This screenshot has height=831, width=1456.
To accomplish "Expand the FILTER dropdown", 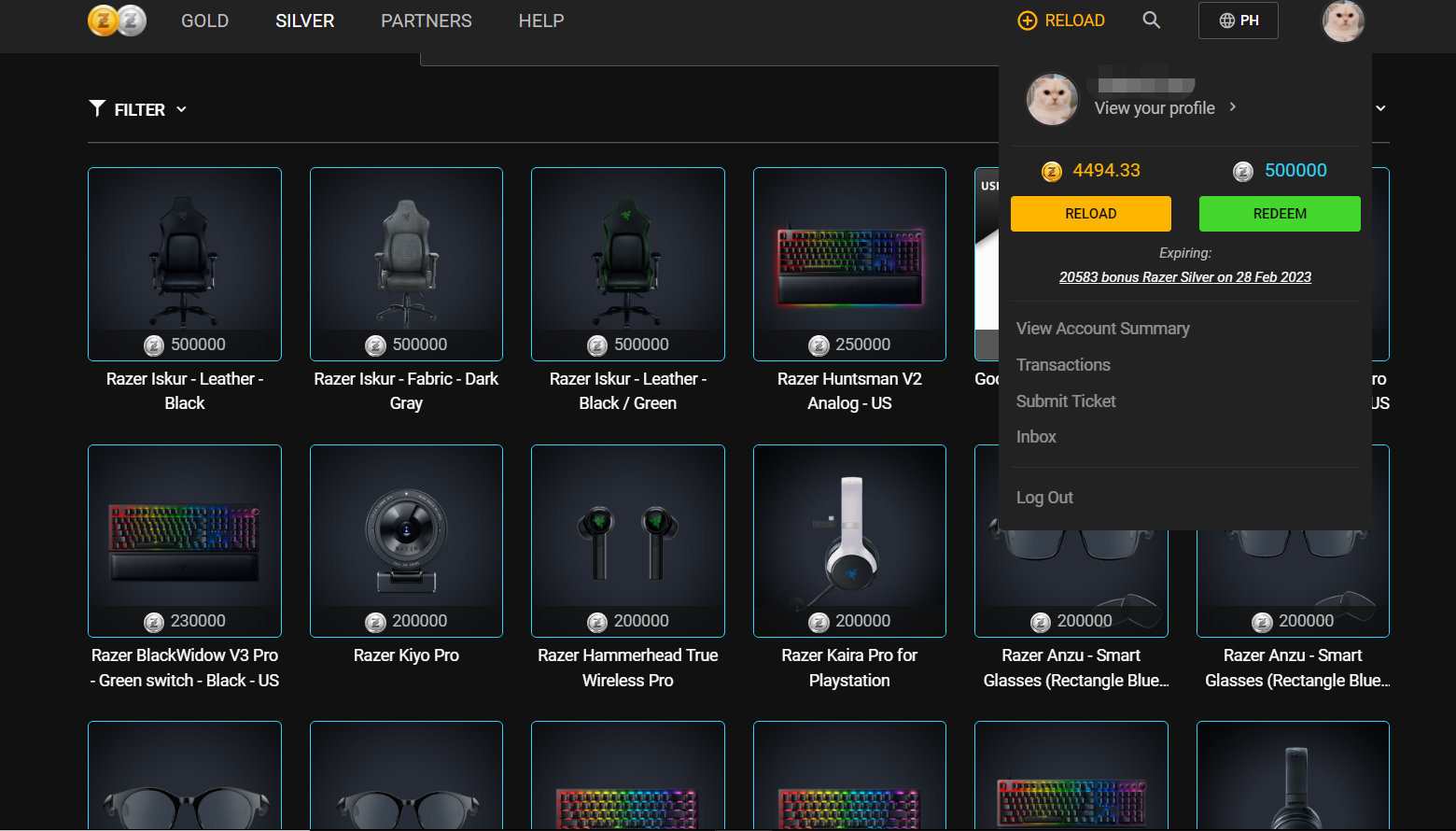I will (x=138, y=109).
